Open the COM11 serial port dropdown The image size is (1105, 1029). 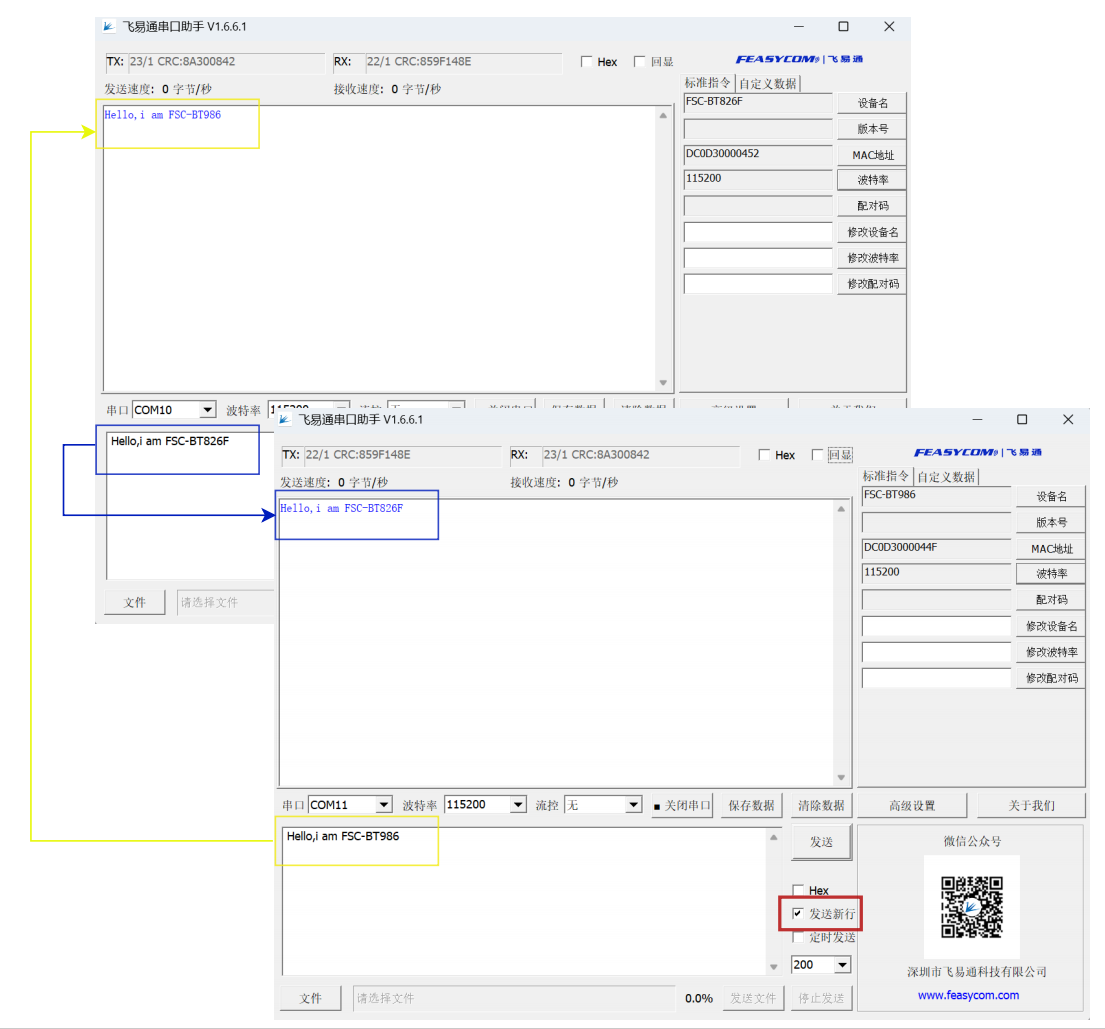[x=383, y=805]
